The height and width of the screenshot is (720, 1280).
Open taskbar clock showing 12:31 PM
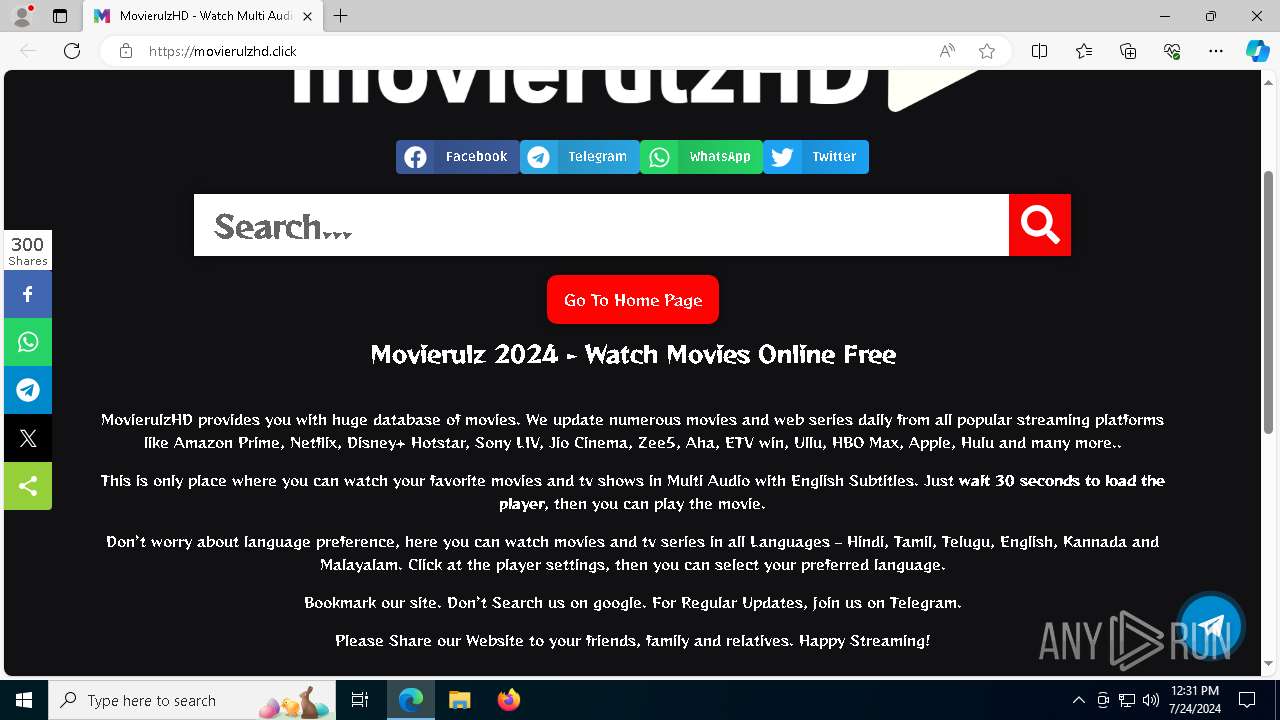point(1194,700)
